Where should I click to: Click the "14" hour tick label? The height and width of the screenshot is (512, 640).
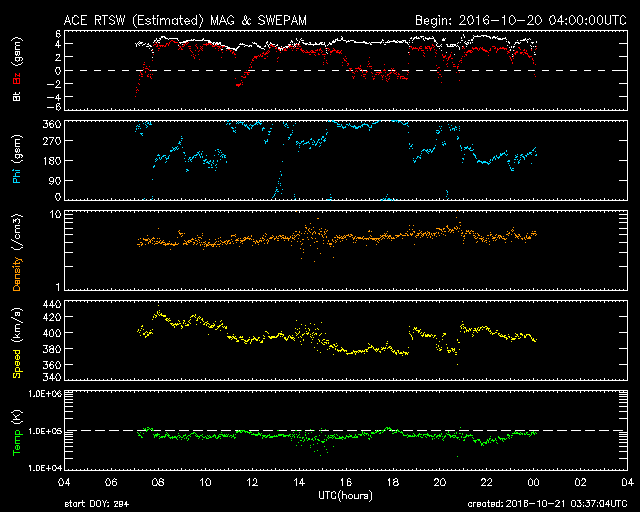pyautogui.click(x=299, y=483)
